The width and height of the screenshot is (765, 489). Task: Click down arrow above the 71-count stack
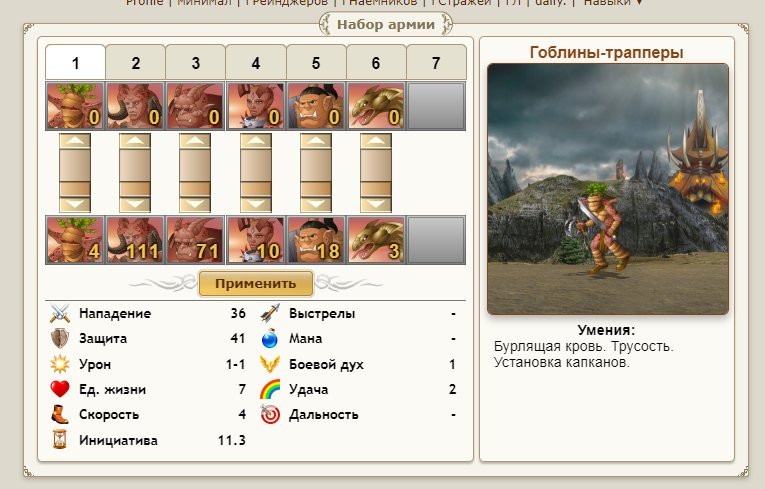[195, 204]
